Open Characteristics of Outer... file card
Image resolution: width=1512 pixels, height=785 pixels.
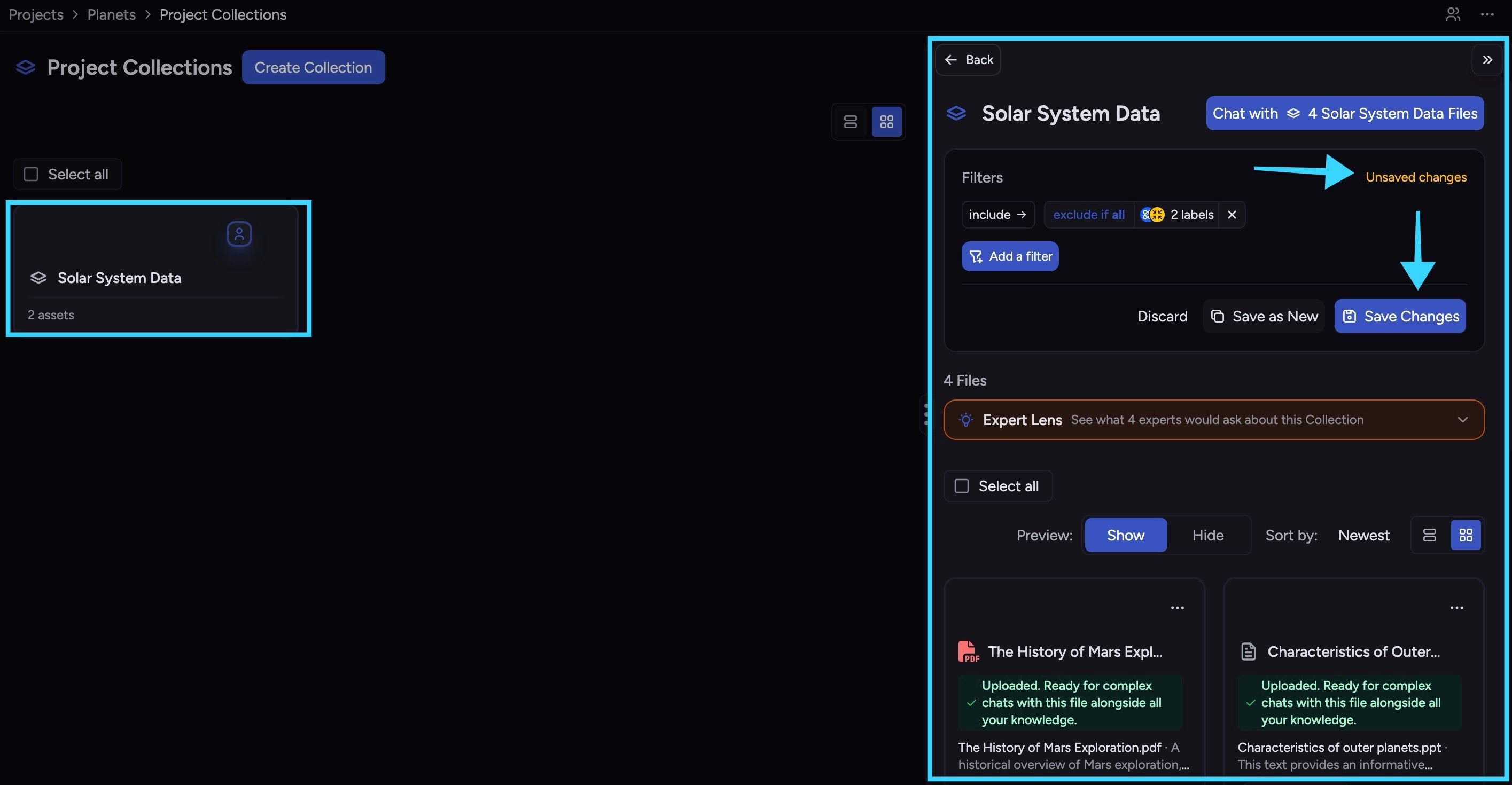(x=1353, y=678)
